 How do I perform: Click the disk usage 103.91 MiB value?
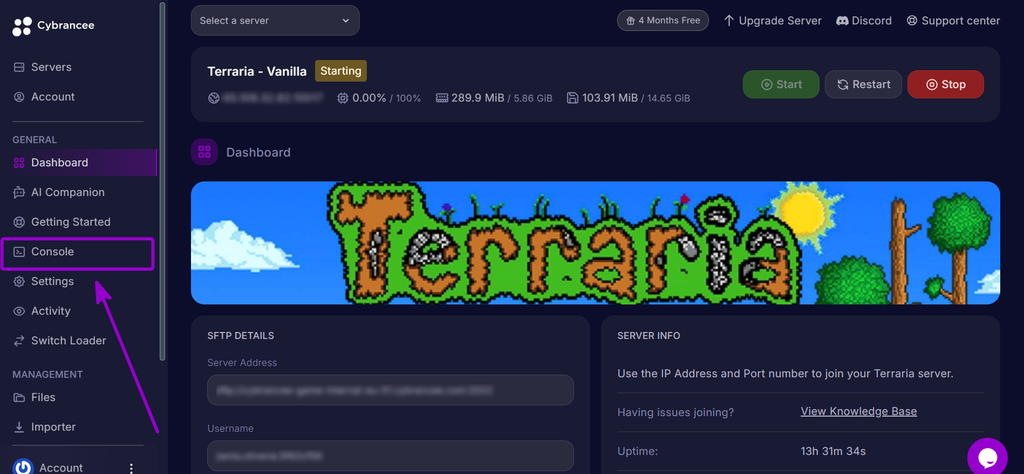pos(610,99)
